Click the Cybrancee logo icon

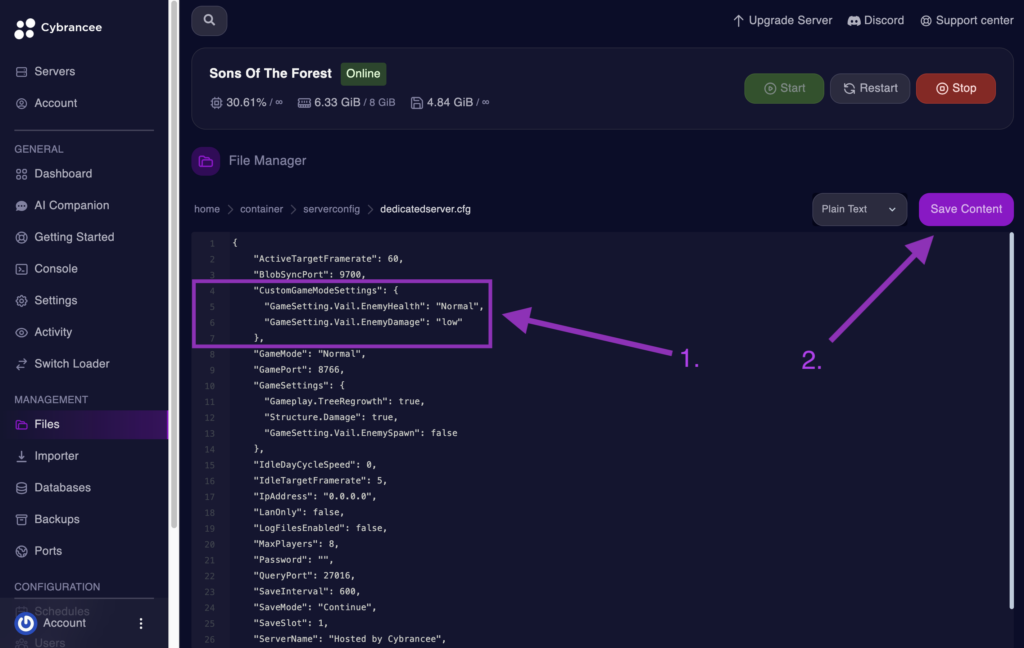(x=24, y=28)
